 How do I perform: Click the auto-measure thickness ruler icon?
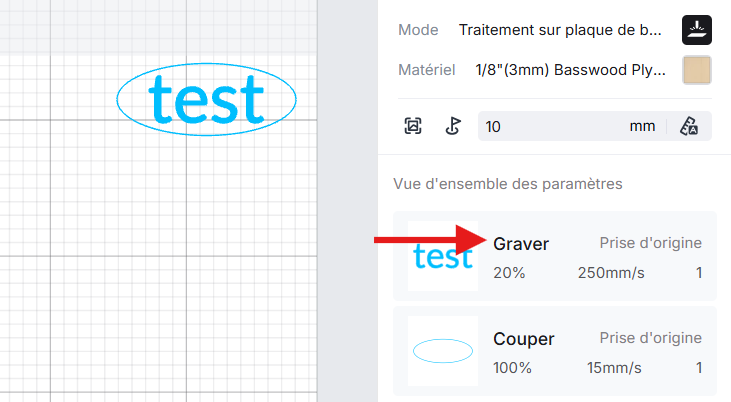[x=688, y=126]
